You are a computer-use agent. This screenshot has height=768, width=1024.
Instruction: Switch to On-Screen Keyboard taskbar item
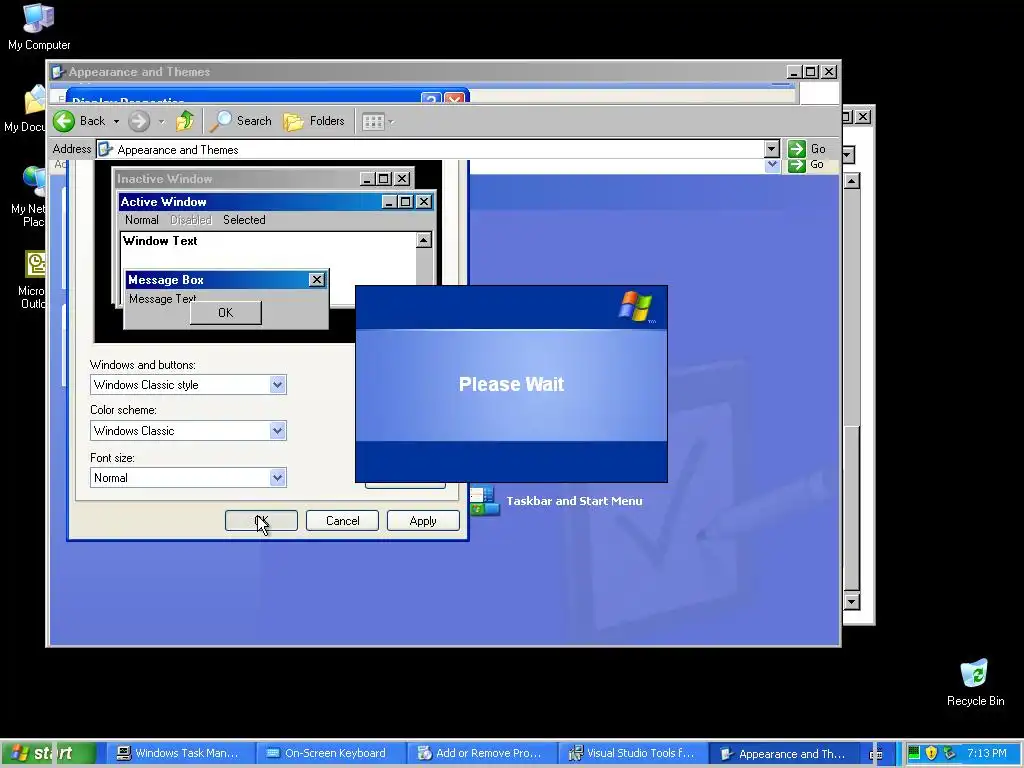pos(330,753)
